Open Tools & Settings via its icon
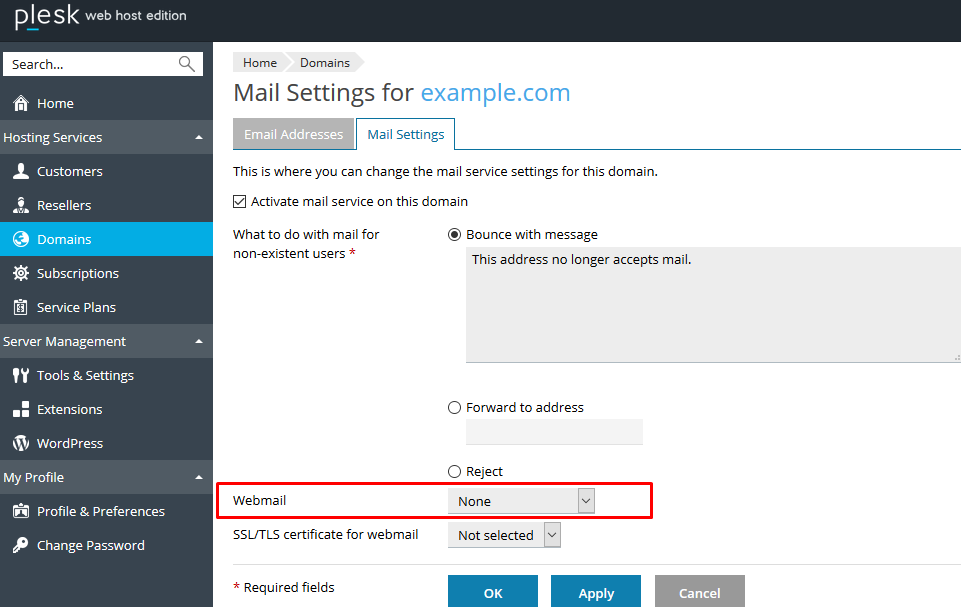Screen dimensions: 961x607 (x=20, y=376)
